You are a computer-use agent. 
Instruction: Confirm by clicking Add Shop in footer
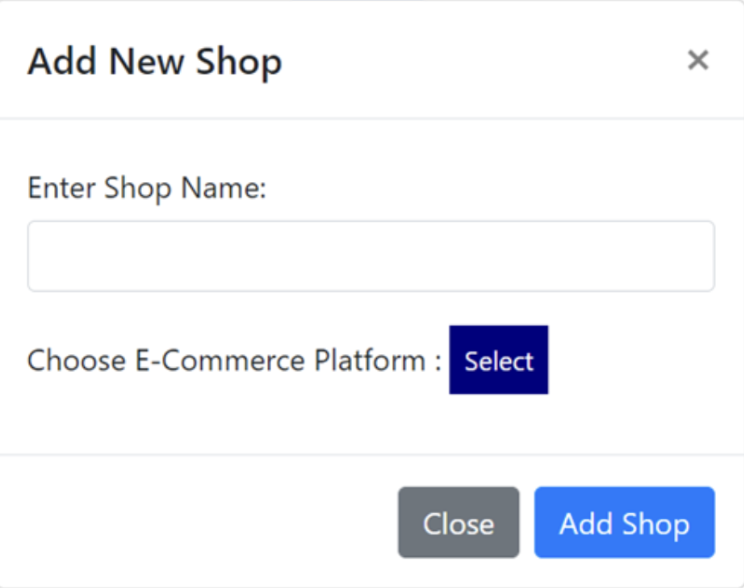[624, 523]
